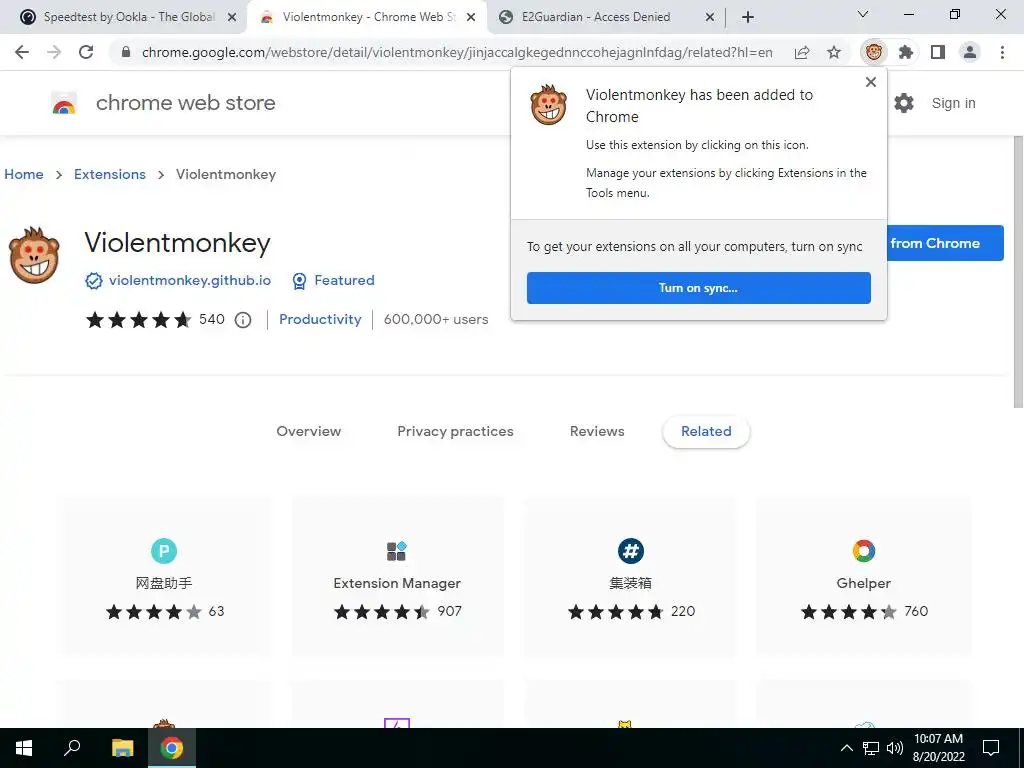Click the share page icon in address bar

coord(802,52)
